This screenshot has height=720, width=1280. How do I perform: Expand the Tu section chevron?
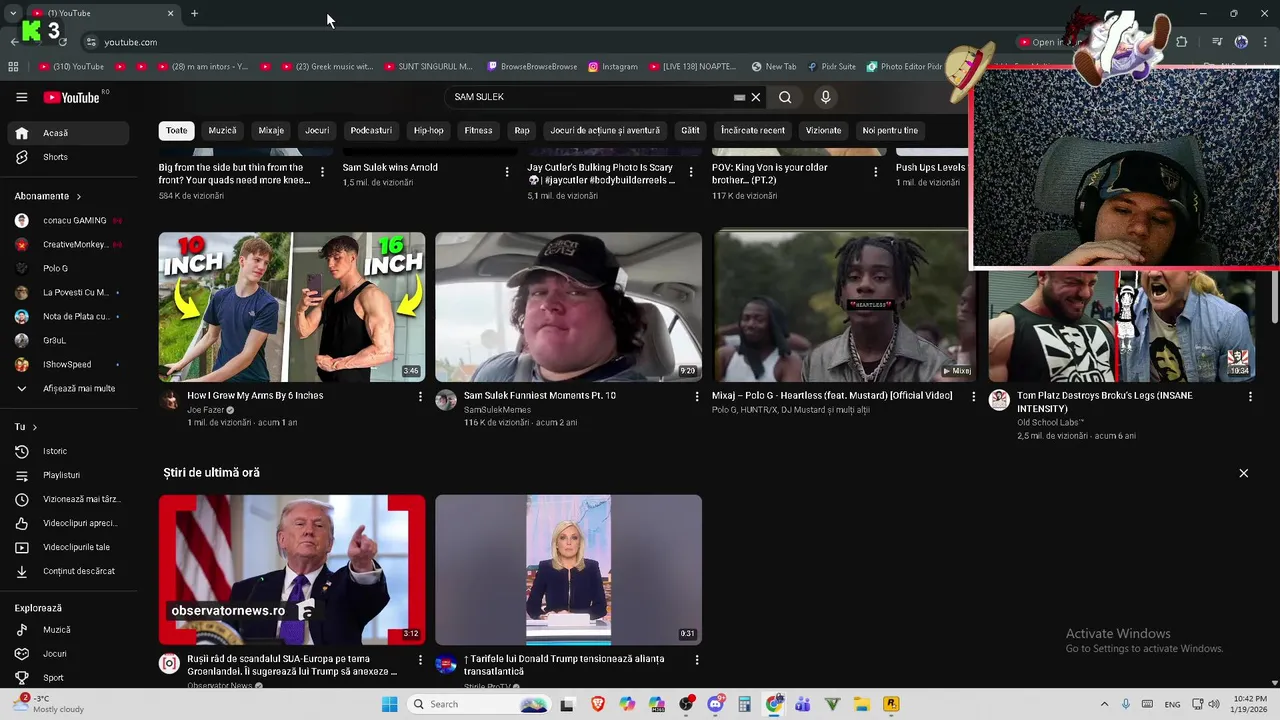(x=34, y=427)
